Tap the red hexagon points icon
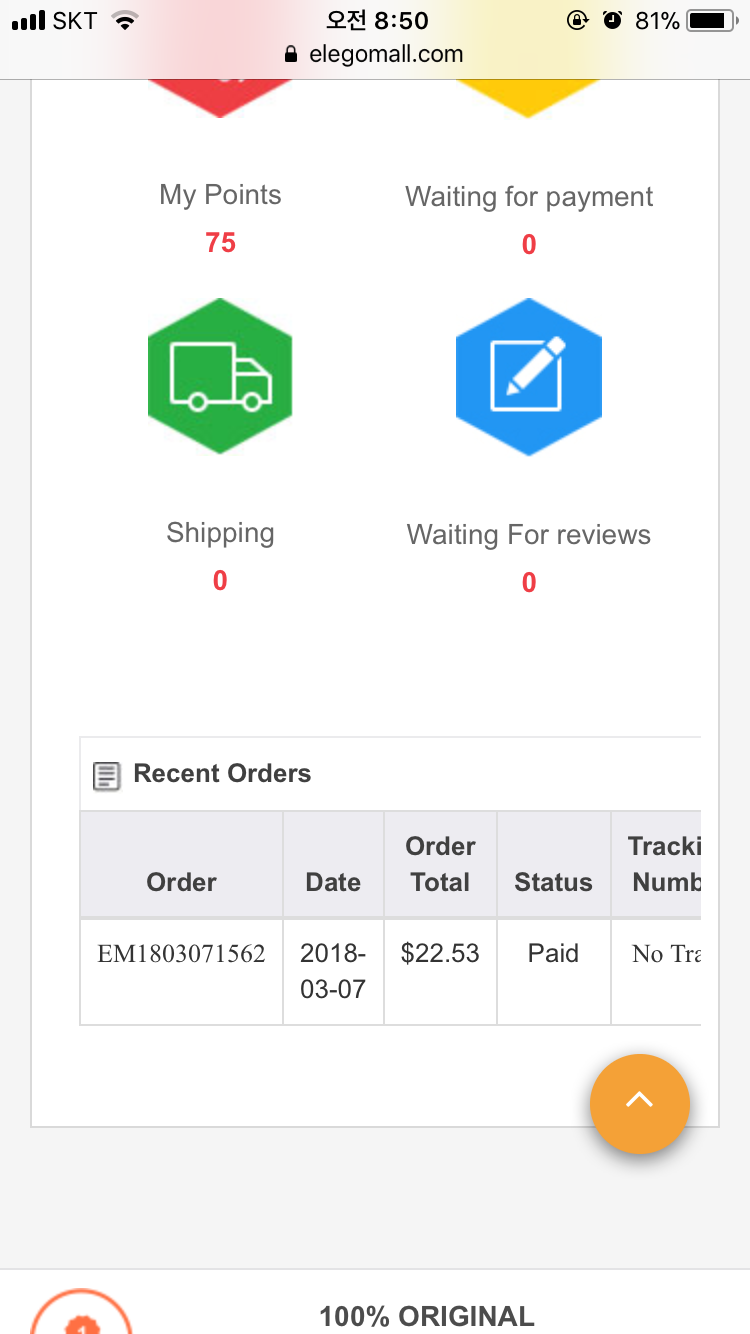This screenshot has height=1334, width=750. [221, 95]
